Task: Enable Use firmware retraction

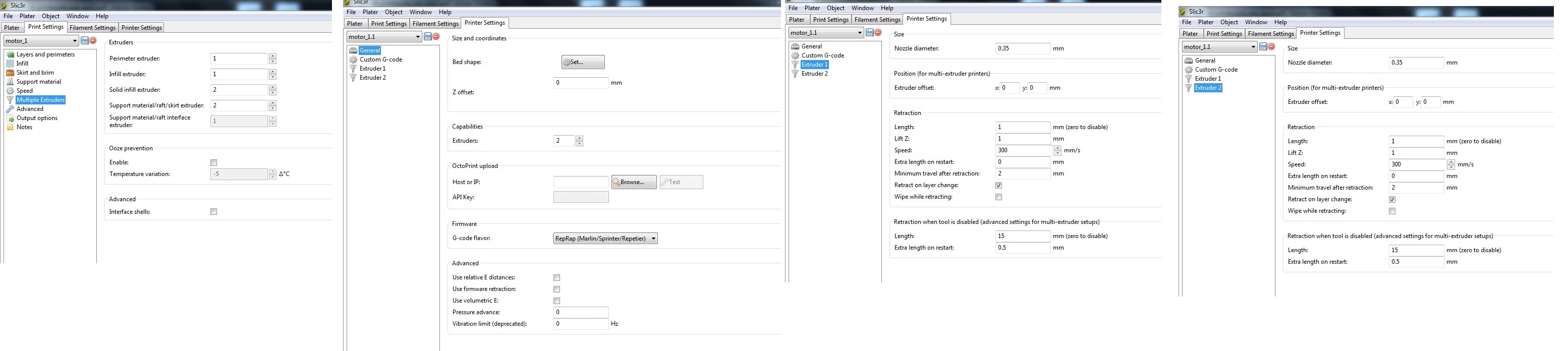Action: click(x=556, y=289)
